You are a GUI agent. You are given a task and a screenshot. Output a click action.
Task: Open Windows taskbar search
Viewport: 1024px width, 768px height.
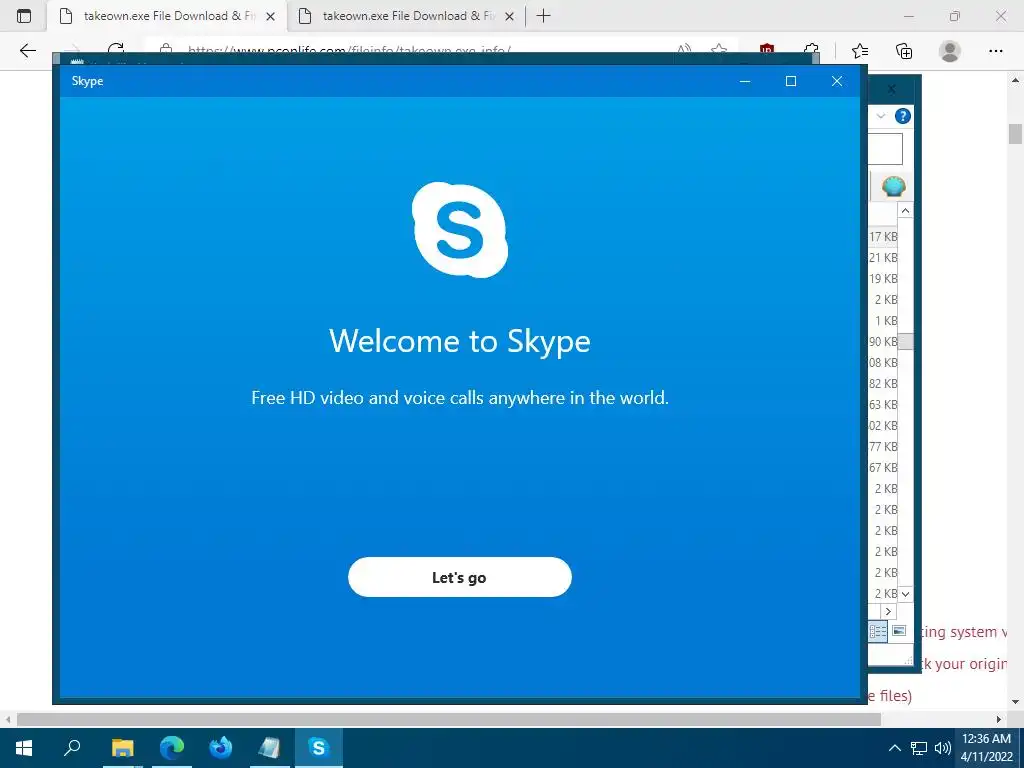pos(72,748)
